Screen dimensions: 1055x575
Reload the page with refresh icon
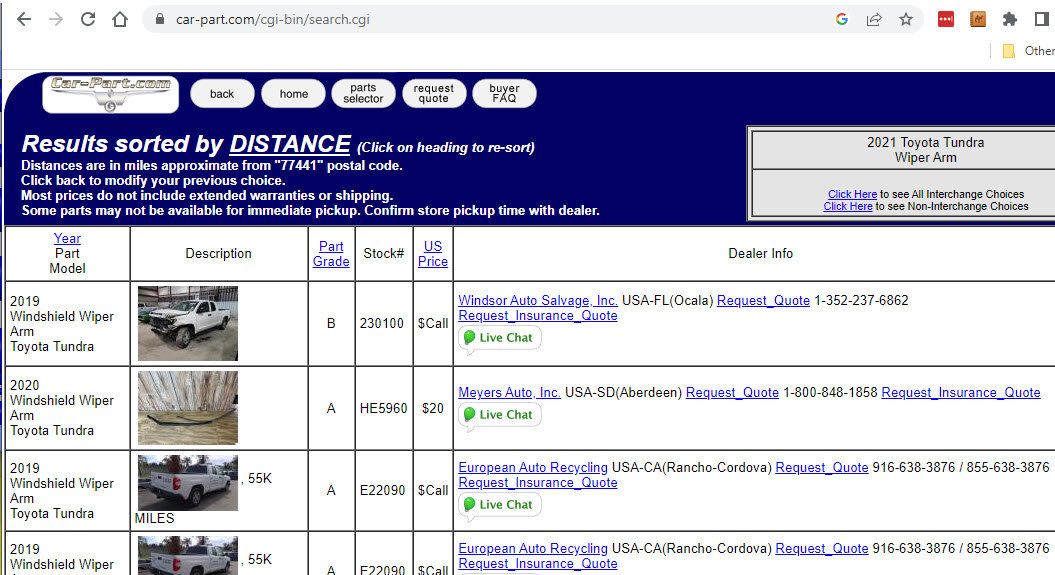tap(88, 19)
